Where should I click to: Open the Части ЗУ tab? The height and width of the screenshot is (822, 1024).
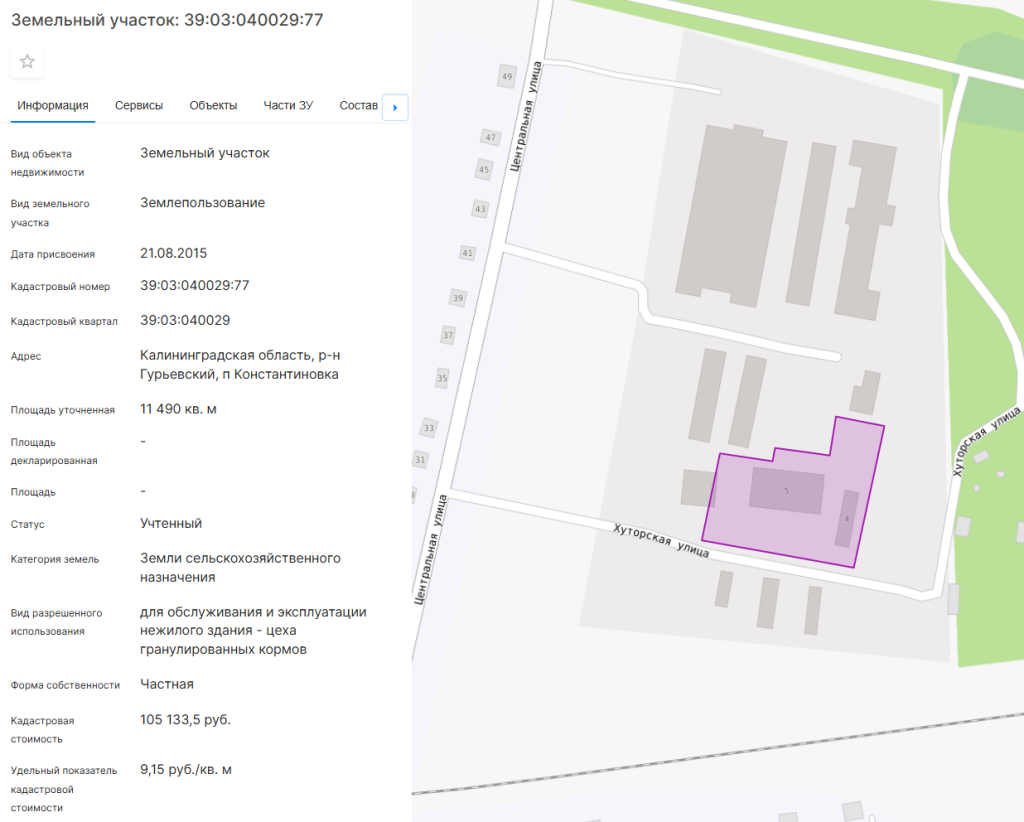point(288,106)
